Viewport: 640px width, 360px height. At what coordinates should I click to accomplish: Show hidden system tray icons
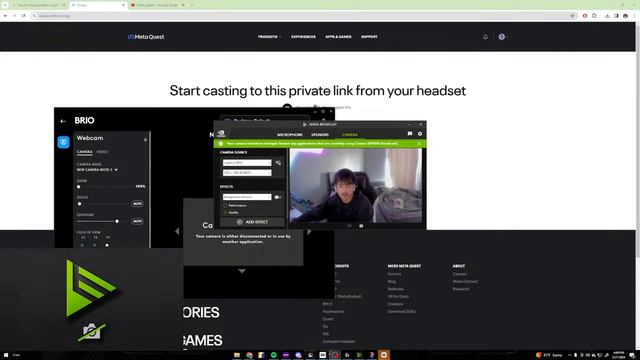(569, 355)
